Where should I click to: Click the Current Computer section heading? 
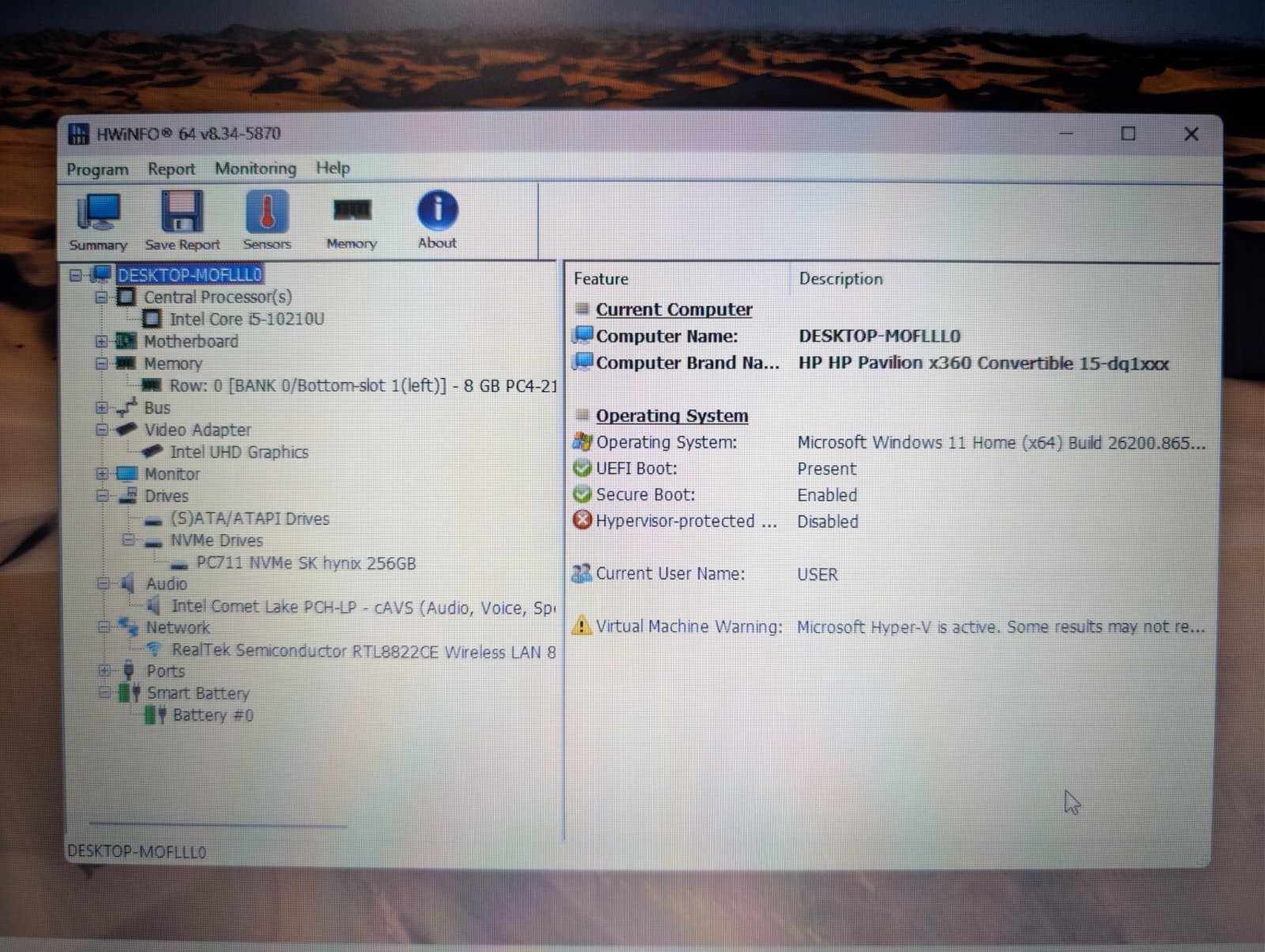674,309
